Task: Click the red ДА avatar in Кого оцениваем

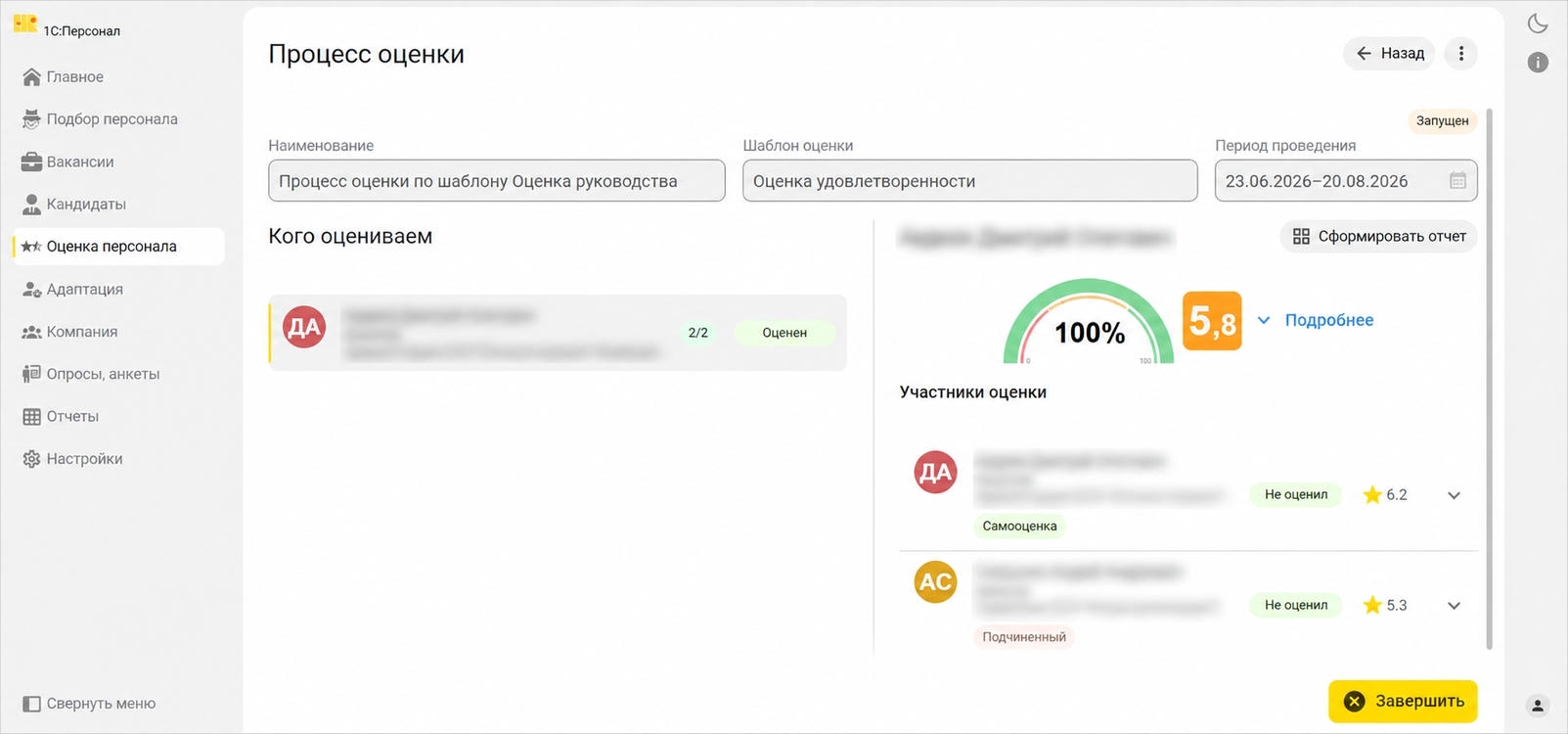Action: 304,326
